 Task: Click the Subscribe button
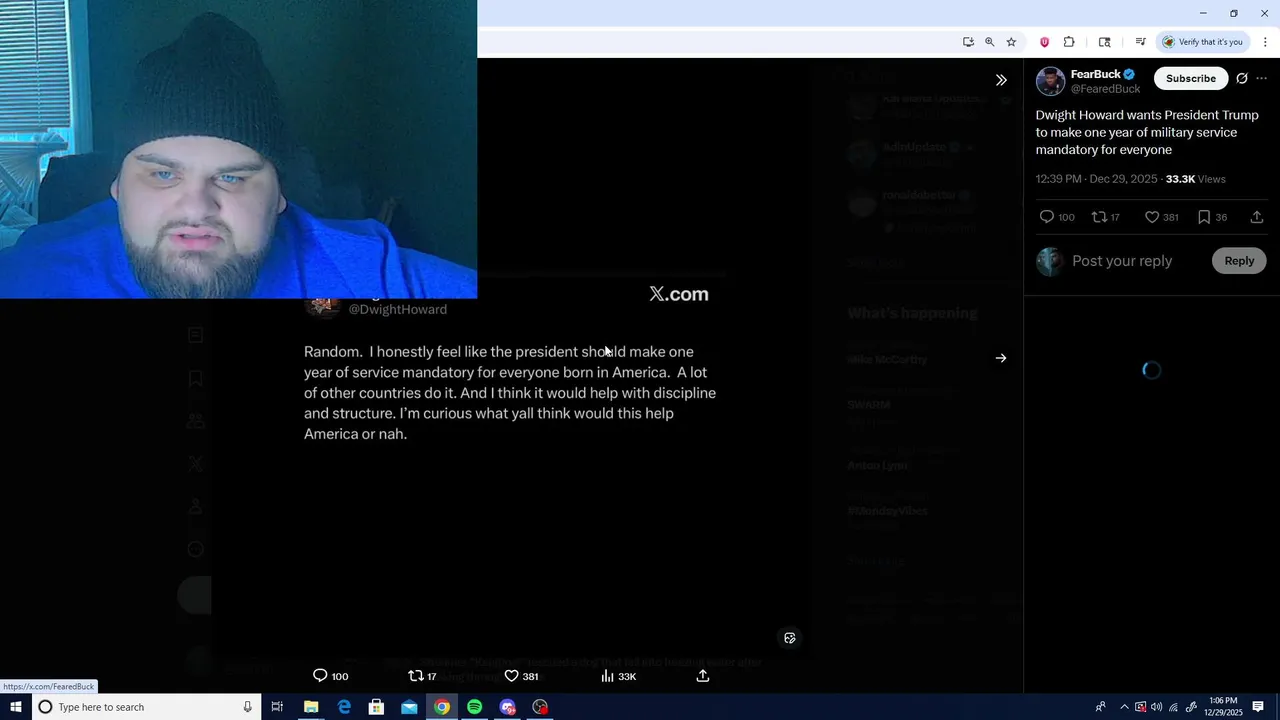pos(1191,78)
